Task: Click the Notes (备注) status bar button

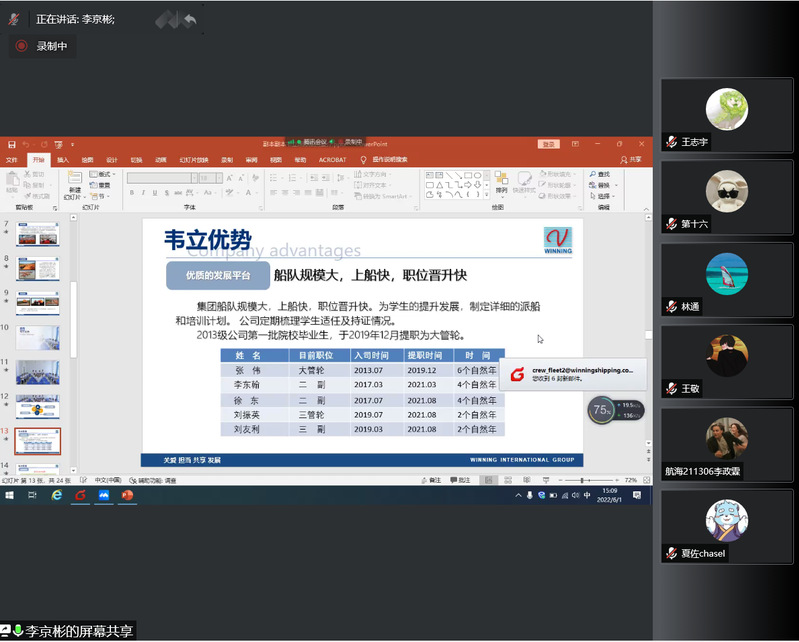Action: (x=431, y=480)
